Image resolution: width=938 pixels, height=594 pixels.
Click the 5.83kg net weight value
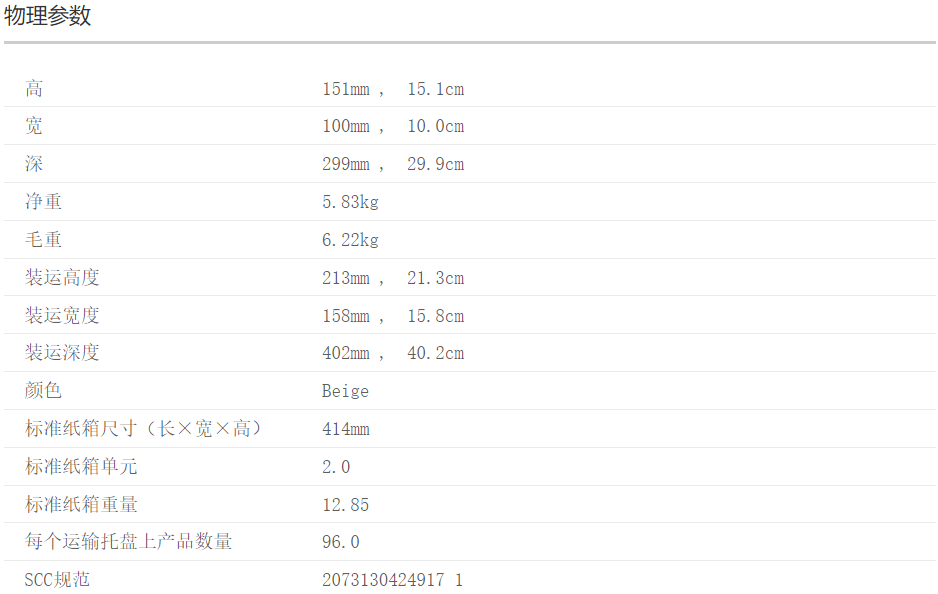click(350, 202)
